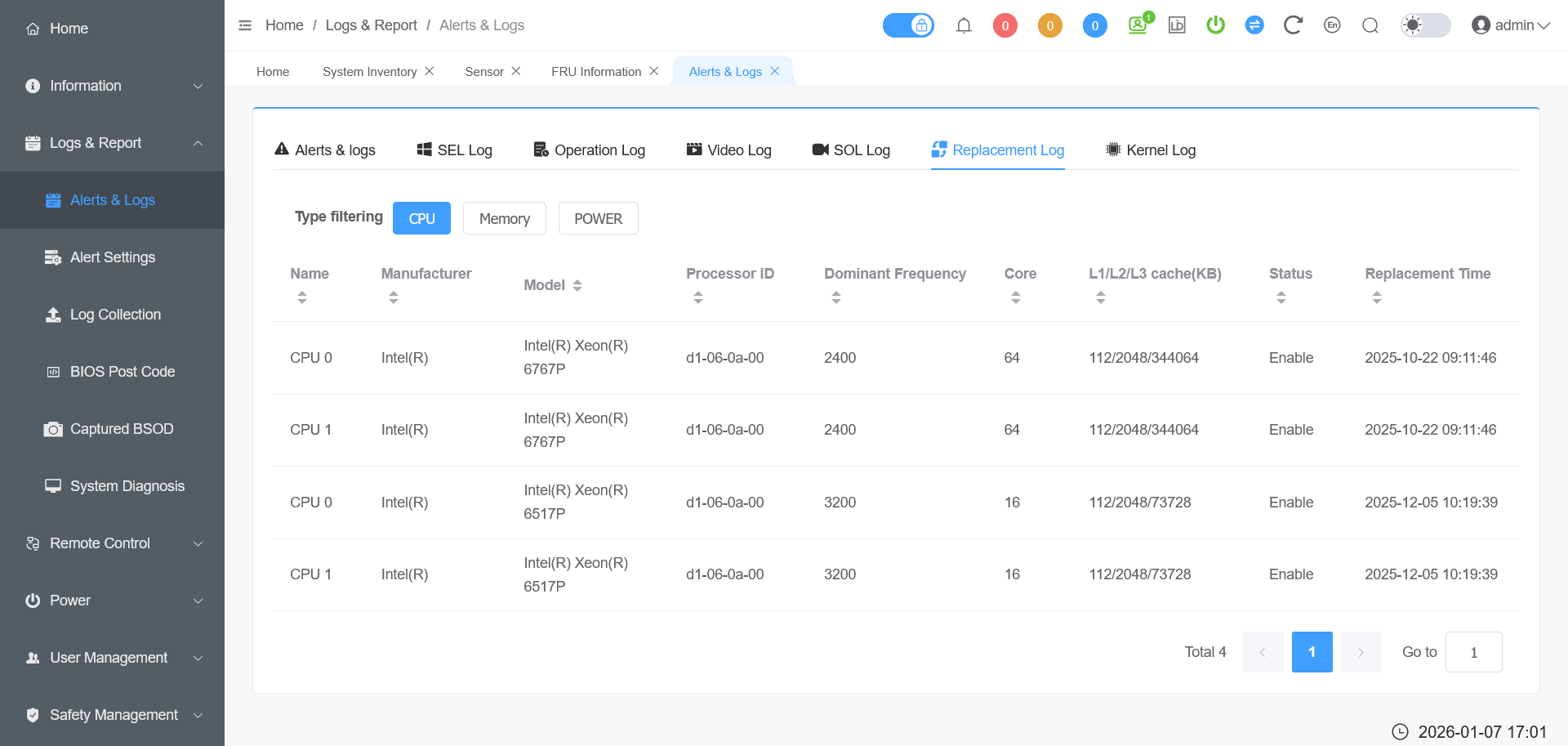
Task: Open the Kernel Log tab
Action: 1151,150
